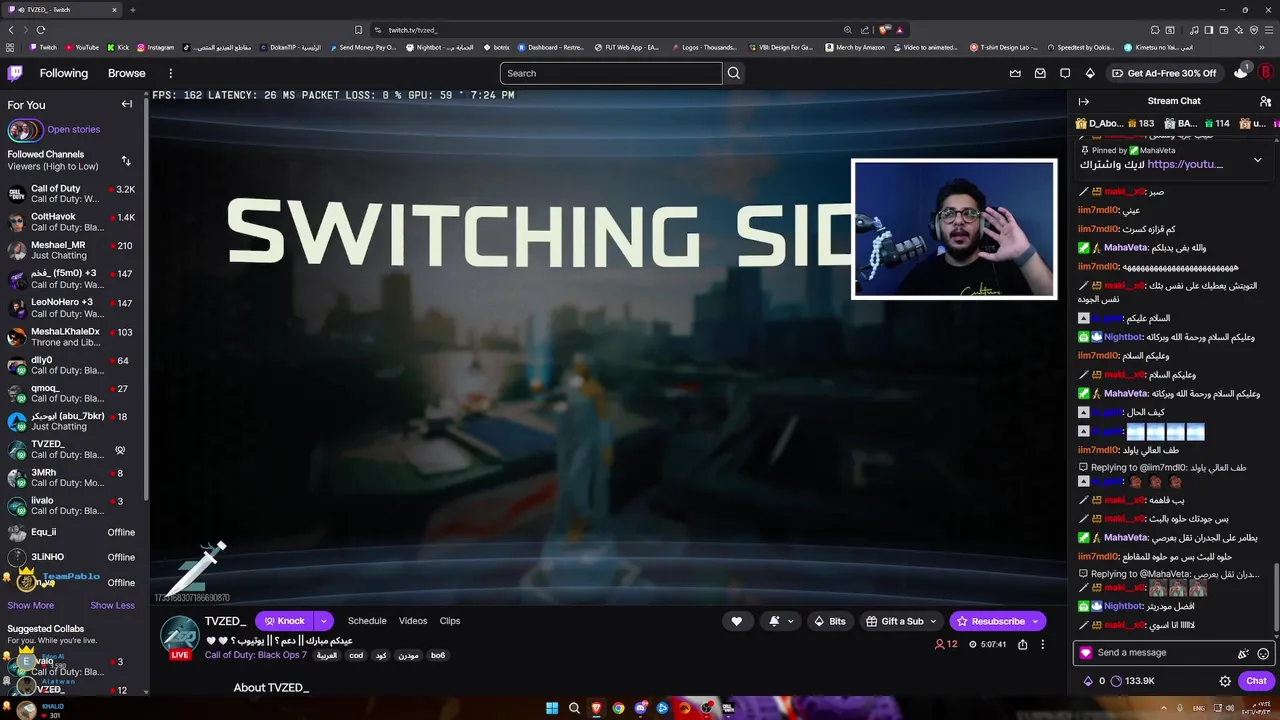Open the Windows Start button on taskbar
This screenshot has width=1280, height=720.
point(551,708)
